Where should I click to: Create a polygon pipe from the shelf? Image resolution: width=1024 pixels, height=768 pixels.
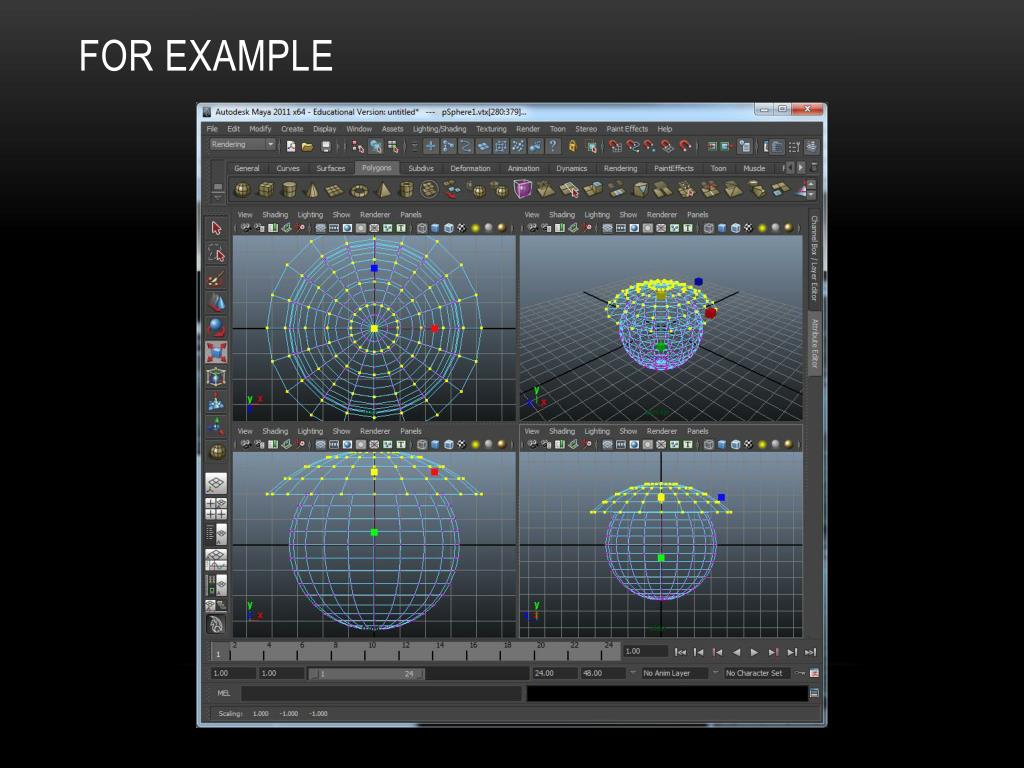406,190
